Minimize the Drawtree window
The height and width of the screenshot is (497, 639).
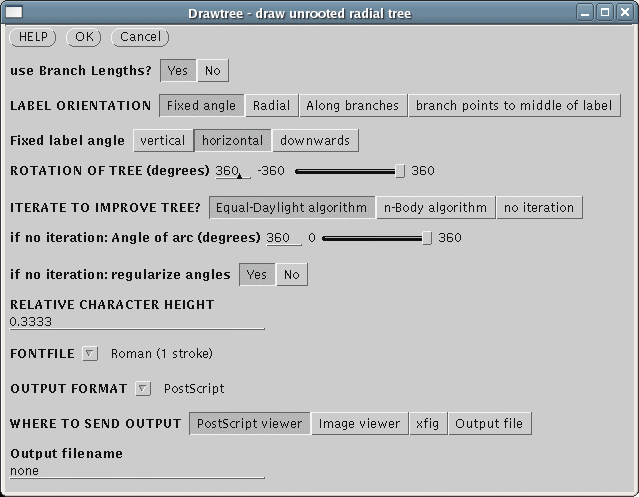click(x=585, y=13)
